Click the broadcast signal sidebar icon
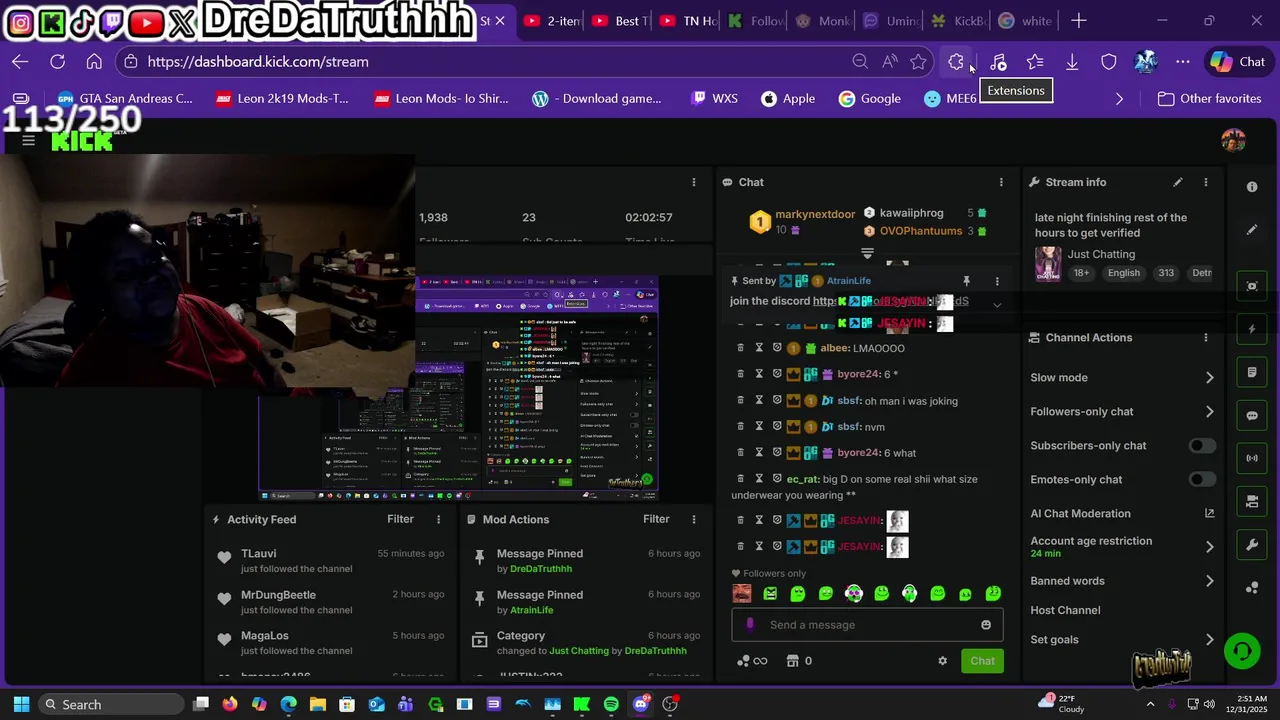The width and height of the screenshot is (1280, 720). [x=1252, y=458]
